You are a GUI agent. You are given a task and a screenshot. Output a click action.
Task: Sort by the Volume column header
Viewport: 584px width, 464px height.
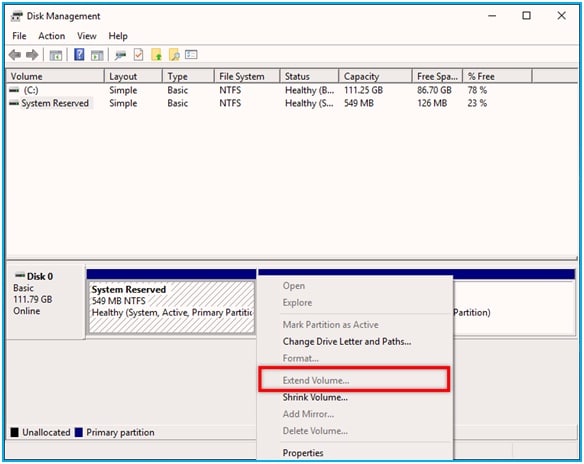(55, 76)
